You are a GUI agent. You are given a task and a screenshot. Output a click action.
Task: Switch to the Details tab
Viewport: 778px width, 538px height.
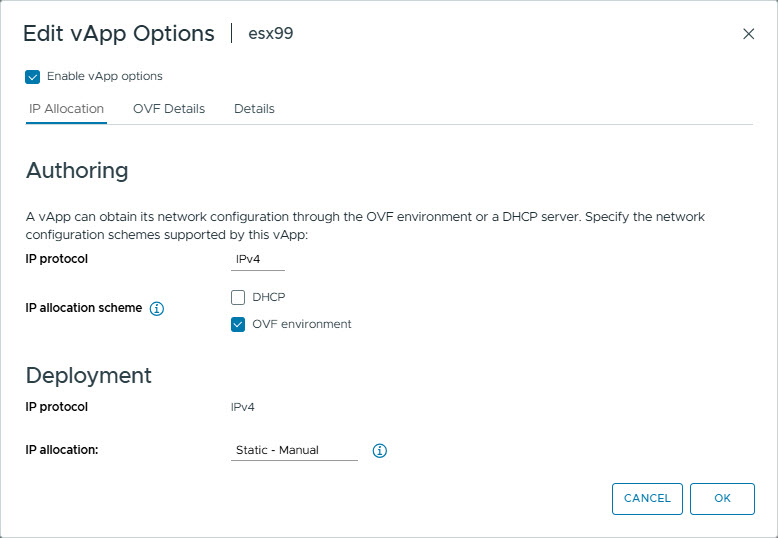point(254,109)
